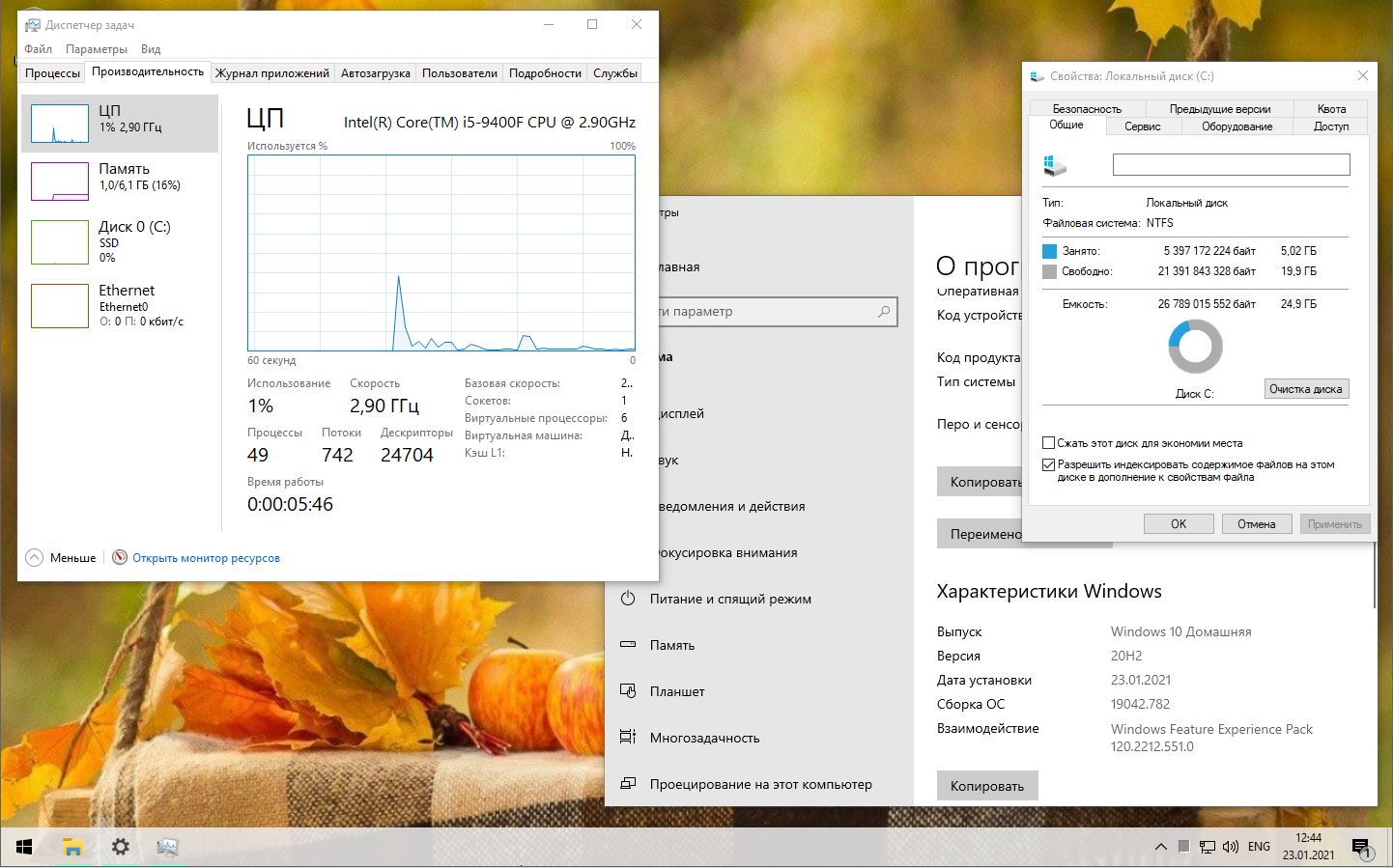Click the version value 20H2
The width and height of the screenshot is (1393, 868).
click(1126, 656)
